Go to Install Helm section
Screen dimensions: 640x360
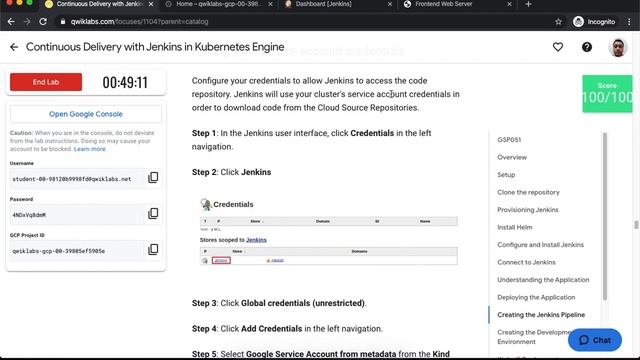[x=515, y=227]
